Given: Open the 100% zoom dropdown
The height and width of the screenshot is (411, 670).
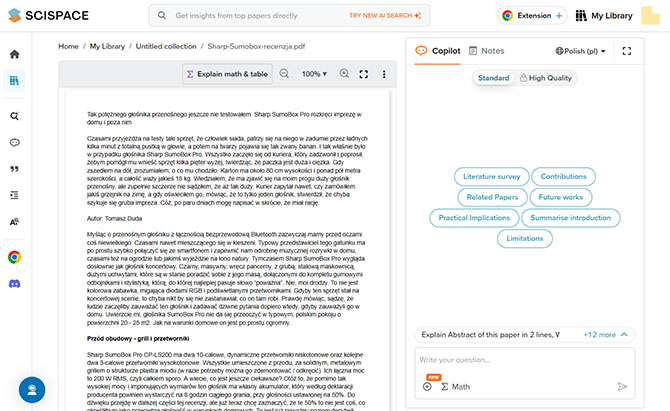Looking at the screenshot, I should (x=314, y=74).
